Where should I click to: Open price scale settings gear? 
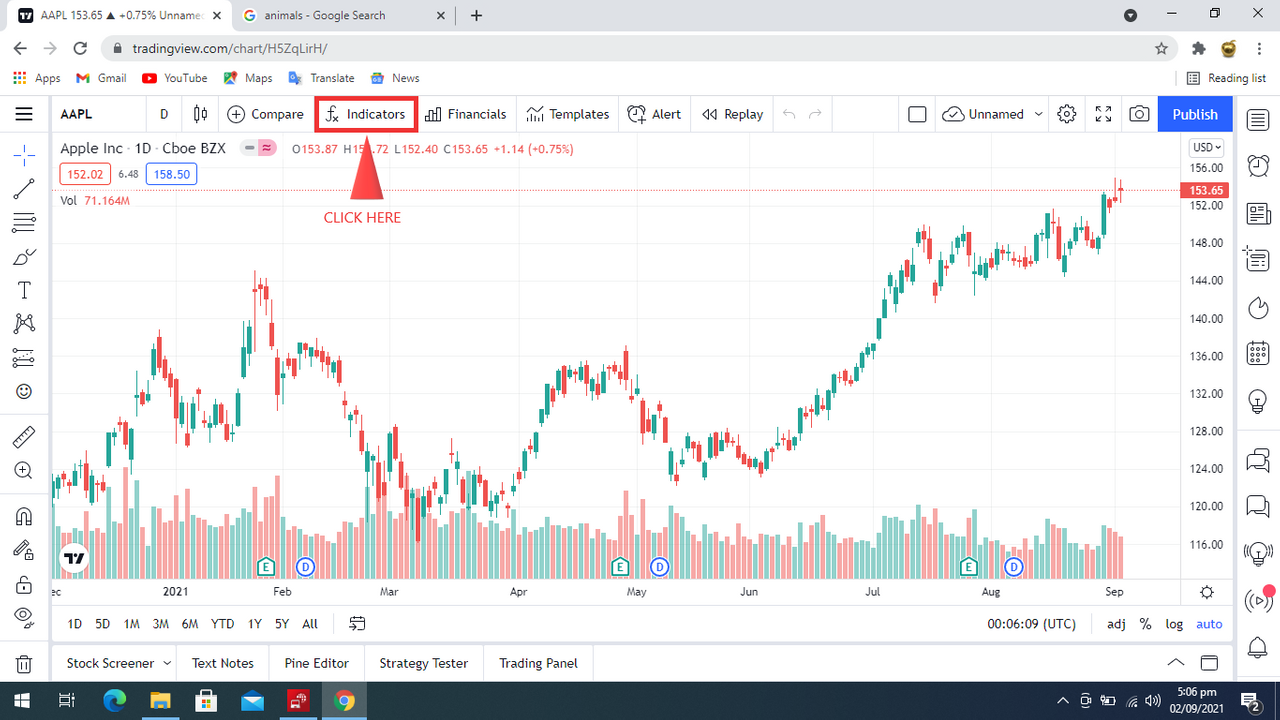[1207, 592]
